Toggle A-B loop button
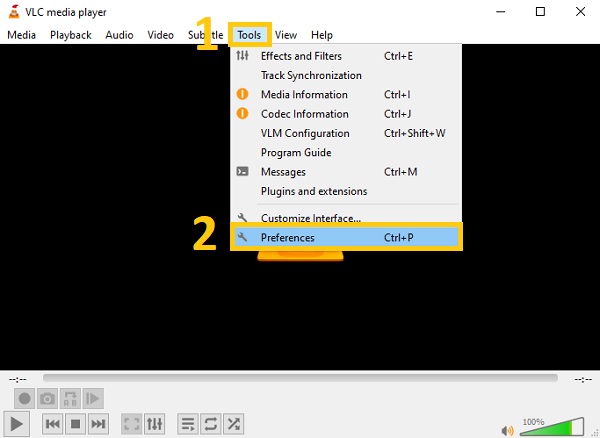Image resolution: width=600 pixels, height=438 pixels. [70, 399]
